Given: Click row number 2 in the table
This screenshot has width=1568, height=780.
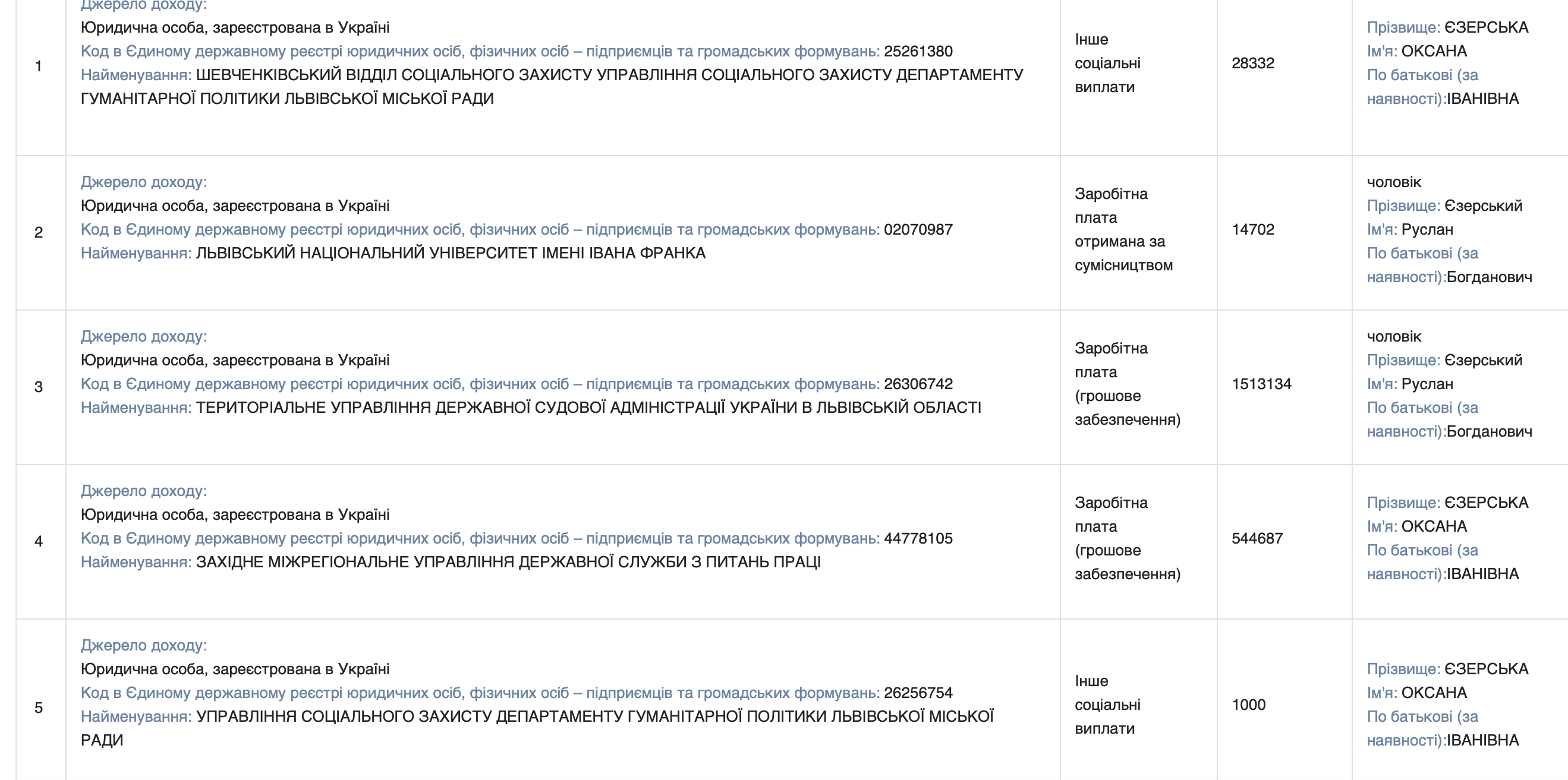Looking at the screenshot, I should tap(39, 232).
